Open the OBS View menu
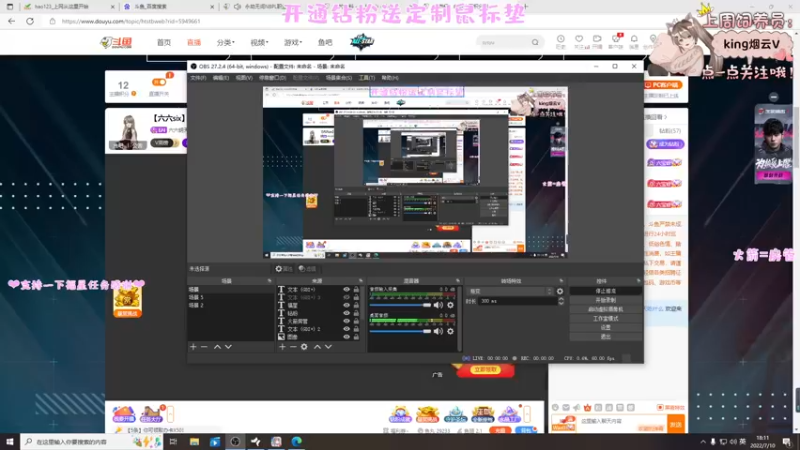800x450 pixels. point(244,78)
